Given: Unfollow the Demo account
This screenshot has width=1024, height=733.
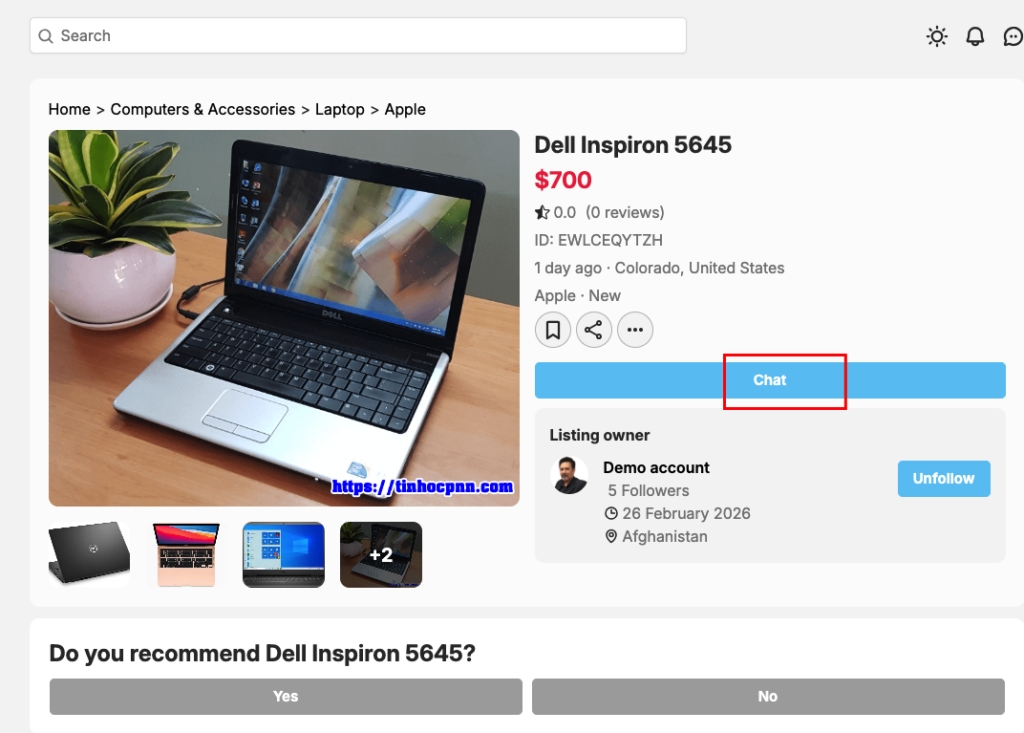Looking at the screenshot, I should pos(943,479).
